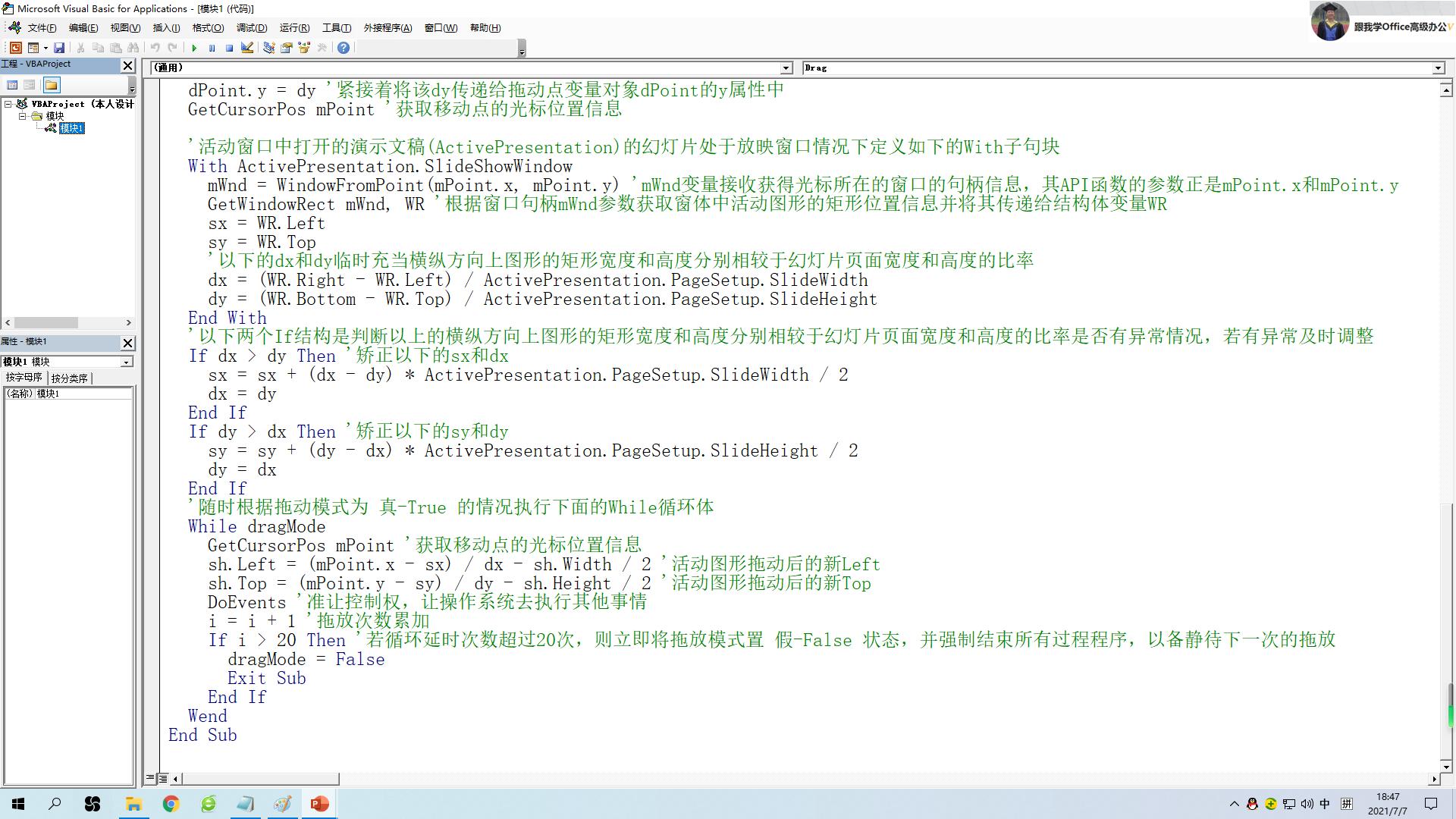Viewport: 1456px width, 819px height.
Task: Close the Properties panel
Action: (127, 343)
